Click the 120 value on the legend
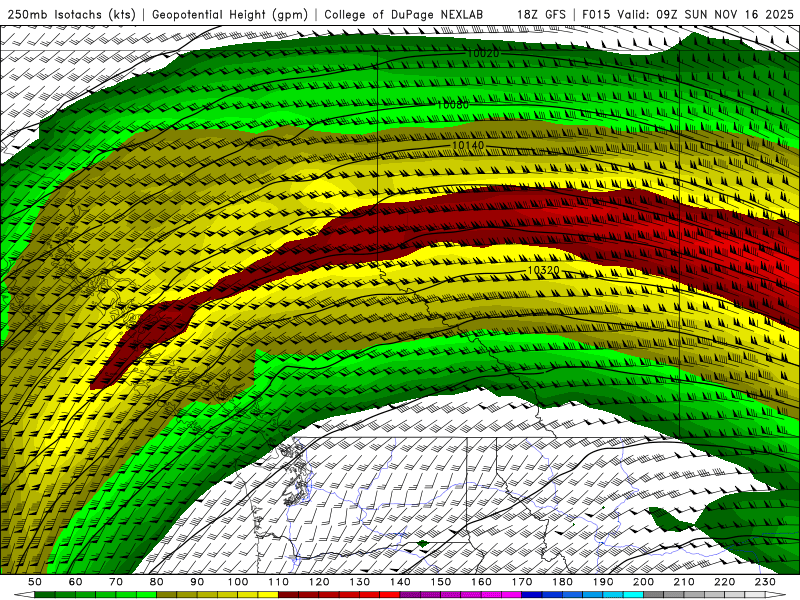 point(319,582)
